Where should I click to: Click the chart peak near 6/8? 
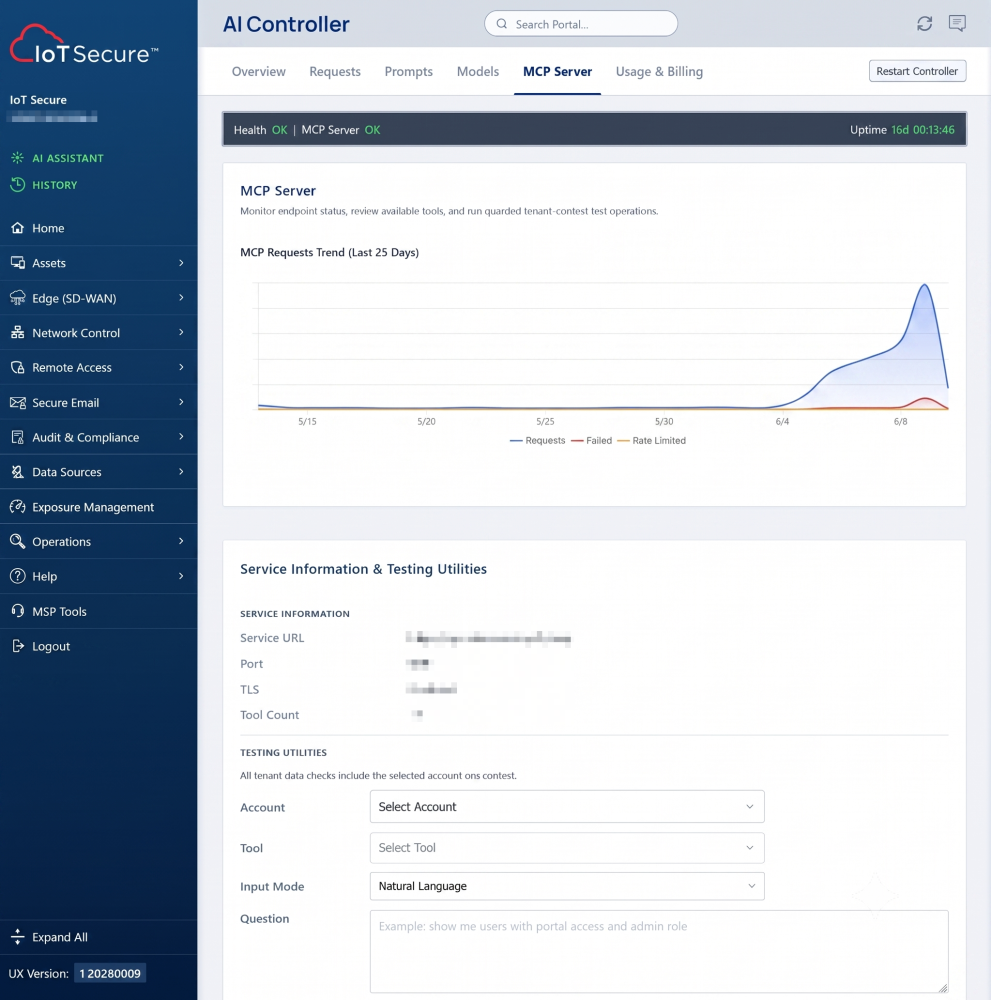pos(925,284)
